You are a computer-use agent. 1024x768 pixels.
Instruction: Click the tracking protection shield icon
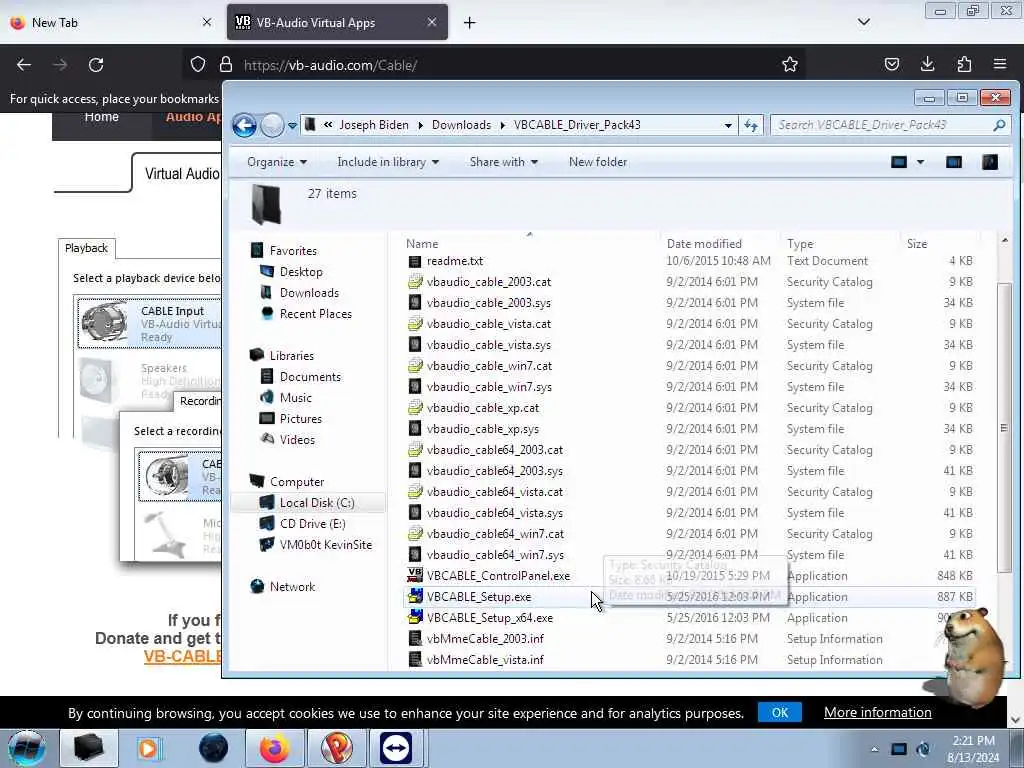click(x=198, y=64)
